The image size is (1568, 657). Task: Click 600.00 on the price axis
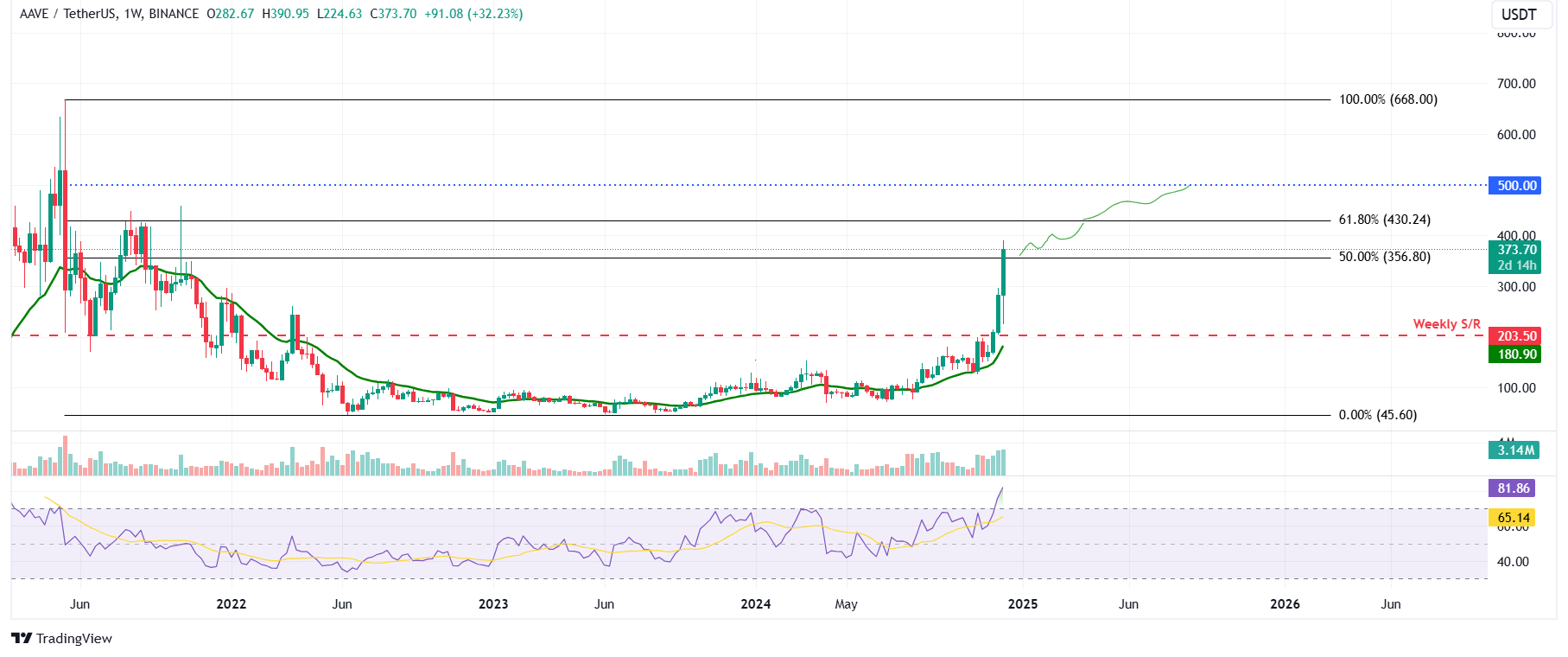tap(1516, 135)
